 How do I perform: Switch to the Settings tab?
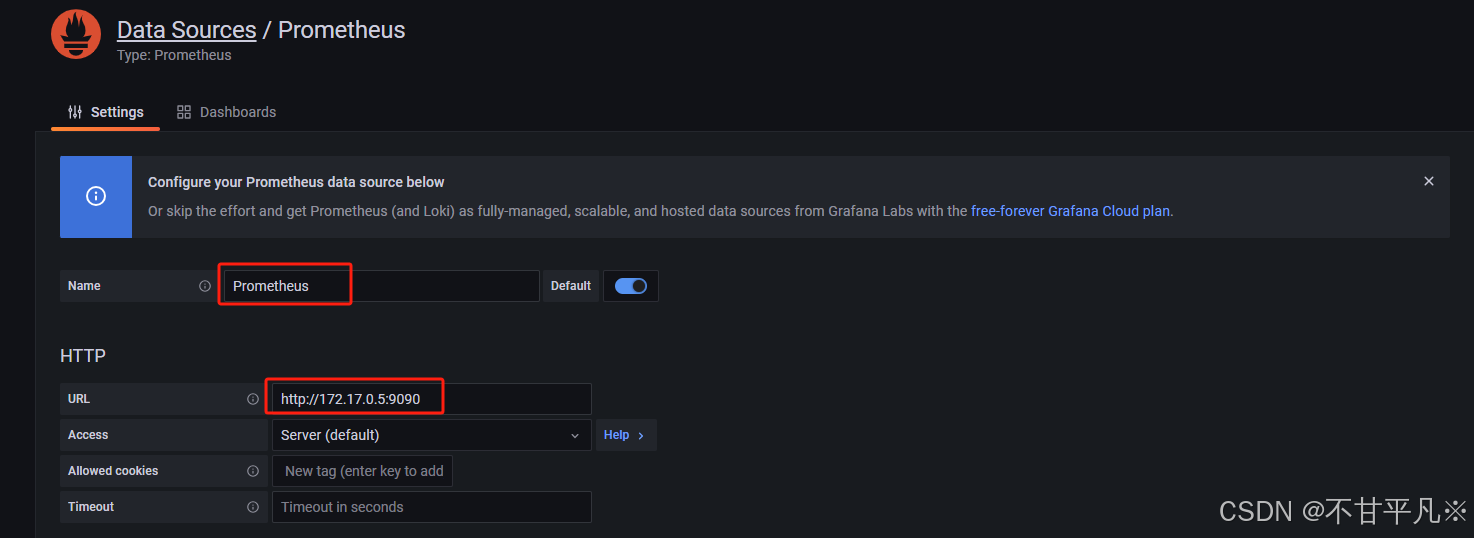105,112
